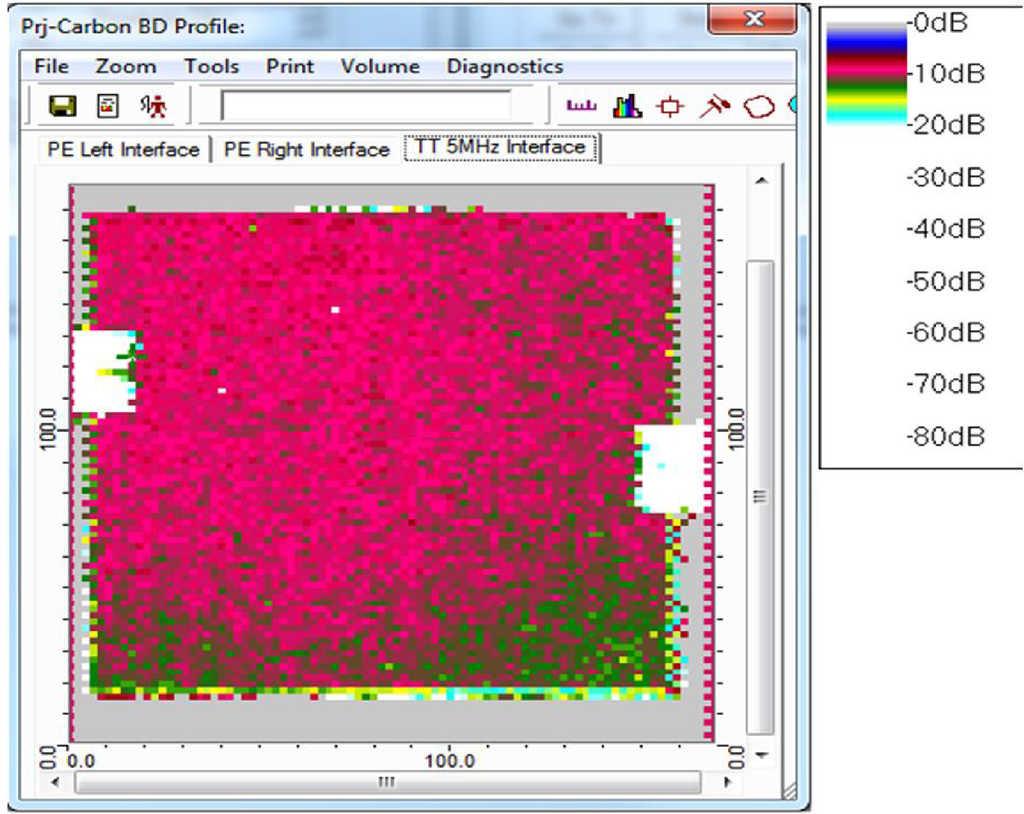This screenshot has width=1024, height=814.
Task: Open the colorful histogram tool
Action: [x=626, y=106]
